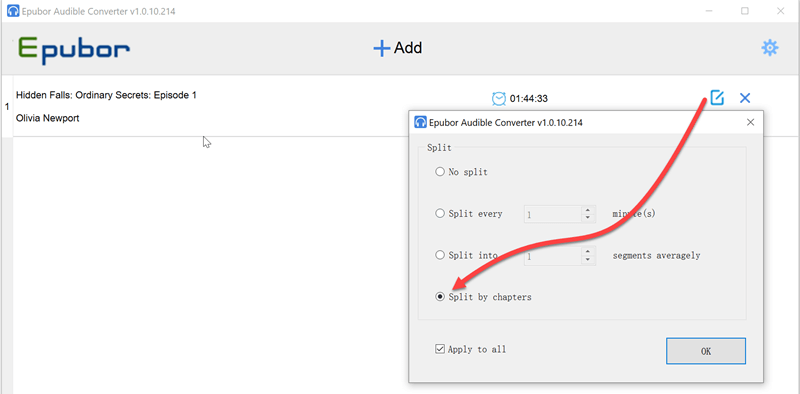Decrease the minutes value with down arrow
Viewport: 800px width, 394px height.
(x=588, y=218)
